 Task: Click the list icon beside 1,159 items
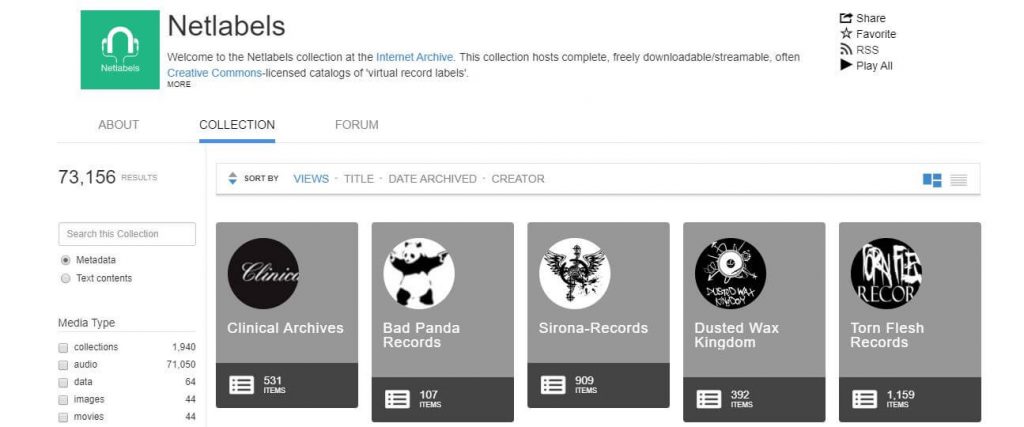pos(865,399)
